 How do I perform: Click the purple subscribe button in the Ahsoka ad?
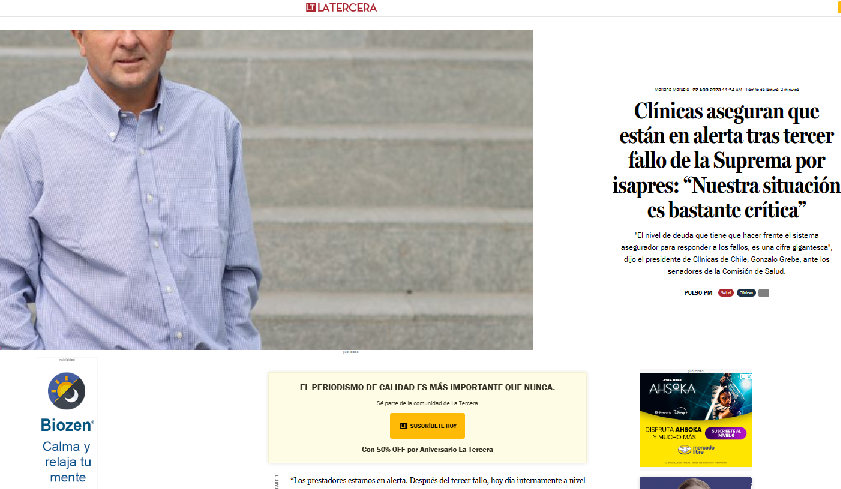point(726,433)
